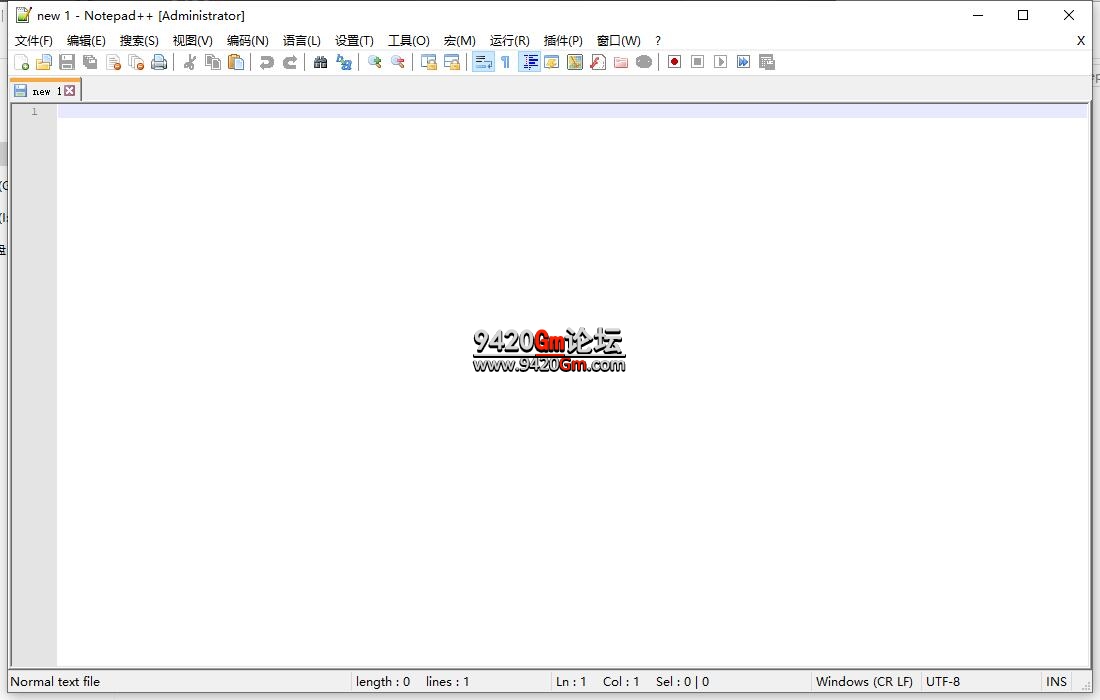
Task: Close the 'new 1' tab with its red X
Action: point(69,90)
